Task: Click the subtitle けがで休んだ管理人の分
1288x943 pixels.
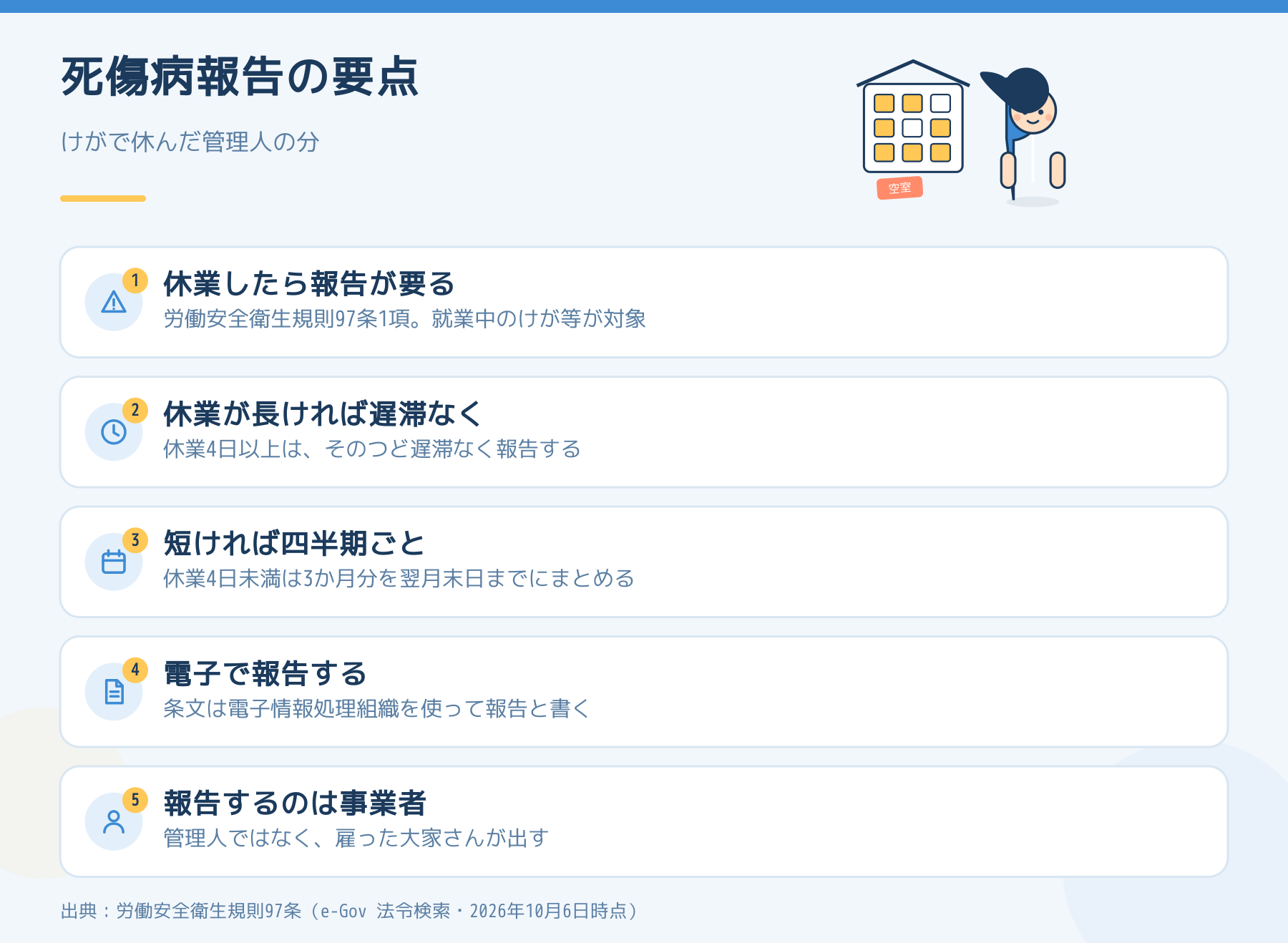Action: pos(190,142)
